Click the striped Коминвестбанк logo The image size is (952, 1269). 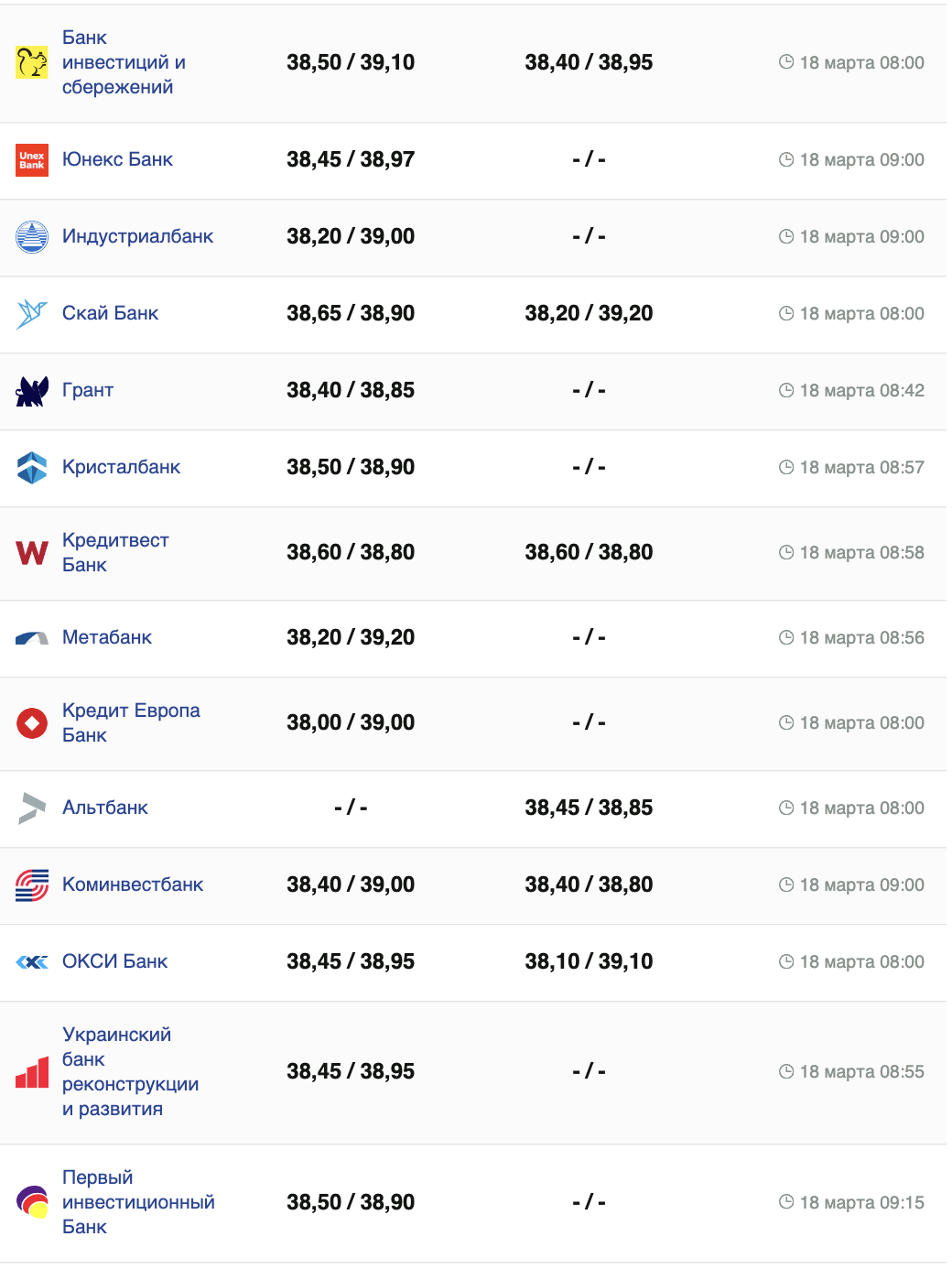point(32,885)
